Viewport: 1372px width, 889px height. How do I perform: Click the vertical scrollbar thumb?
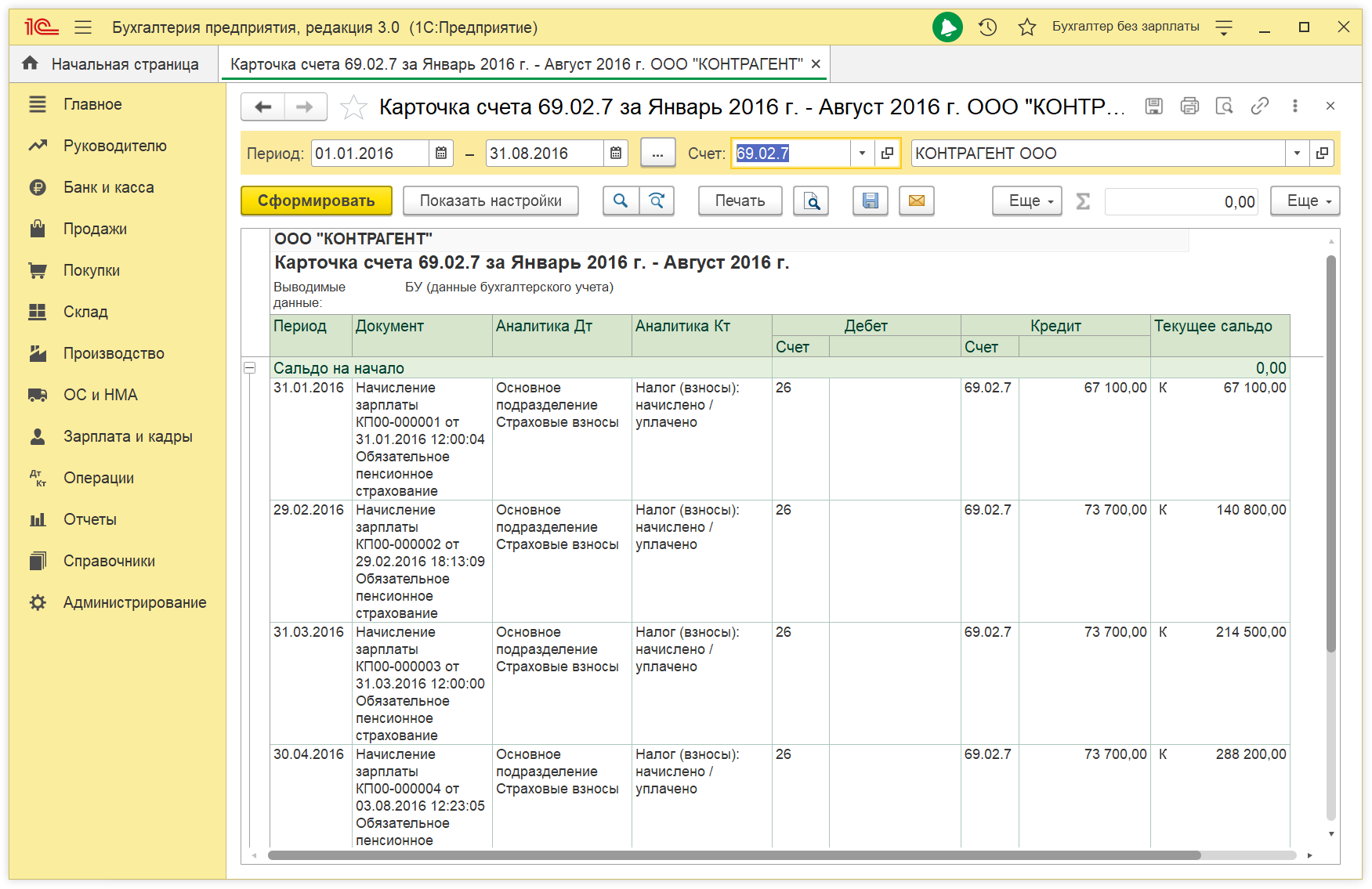(1330, 454)
